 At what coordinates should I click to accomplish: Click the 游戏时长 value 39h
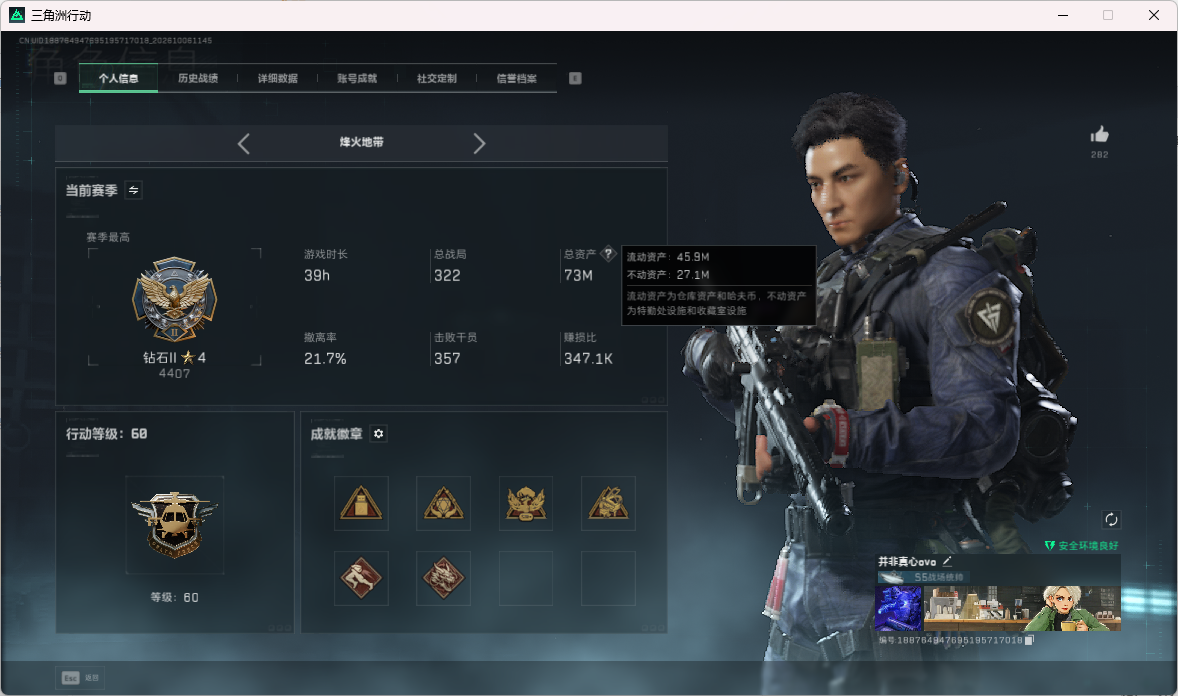tap(317, 276)
